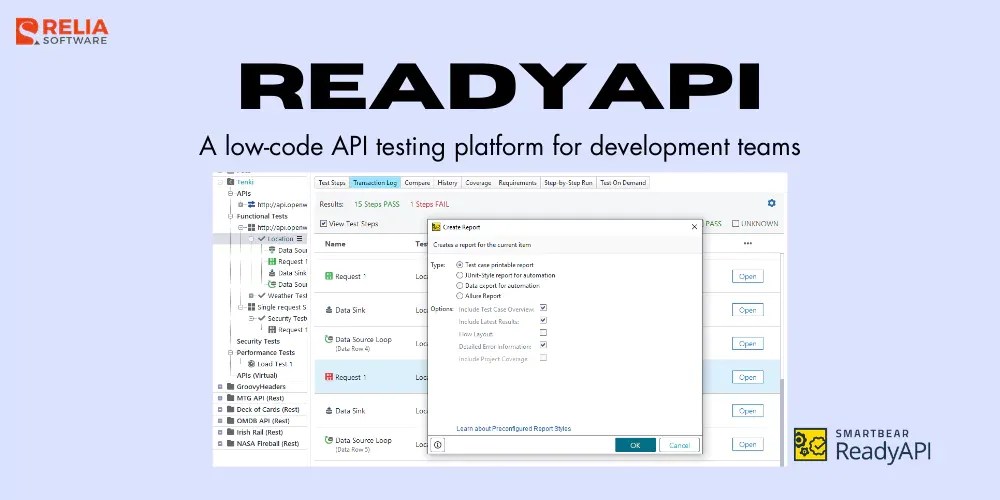Open the Test On Demand tab

click(x=623, y=183)
